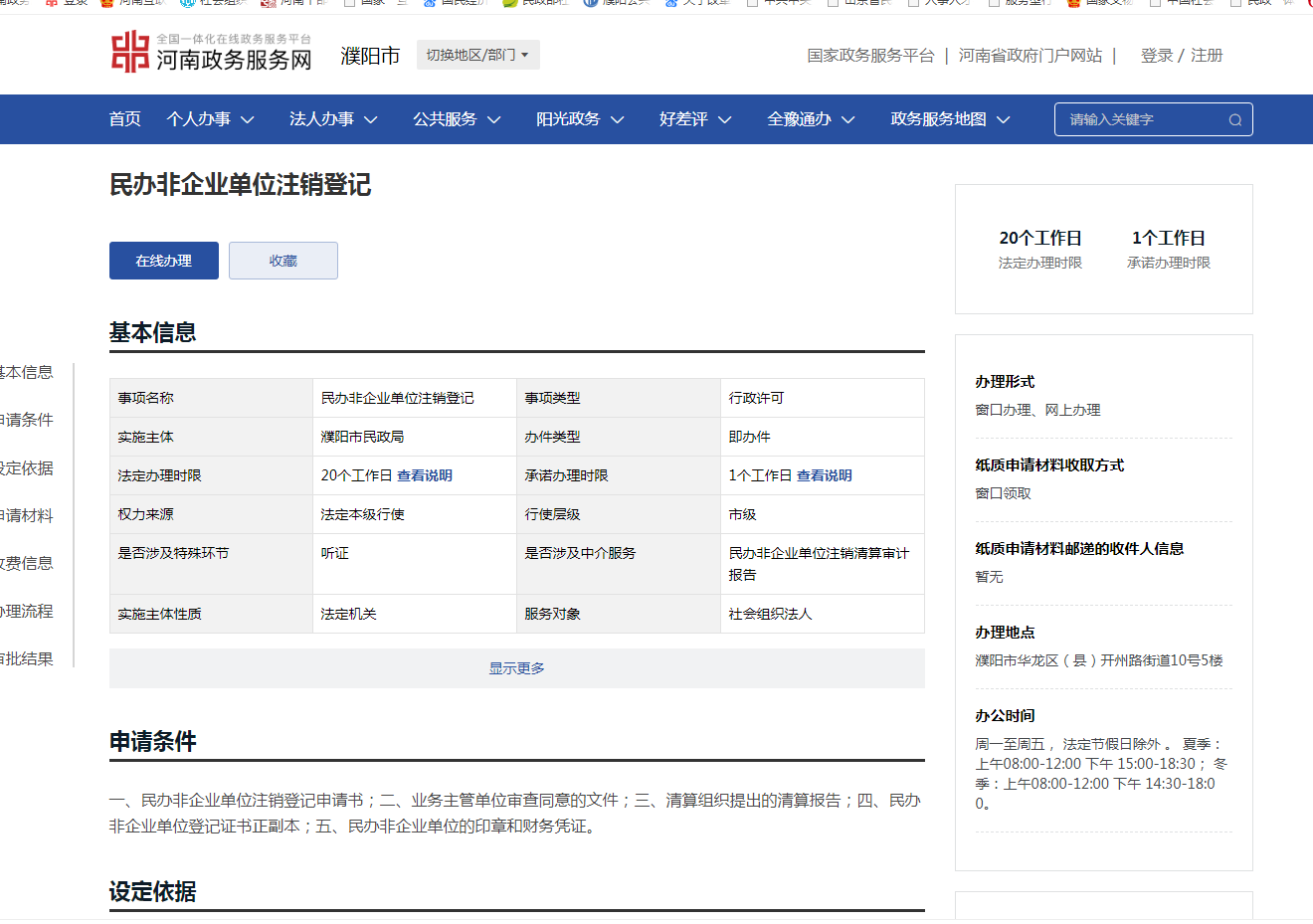Expand the 全豫通办 menu

point(811,119)
